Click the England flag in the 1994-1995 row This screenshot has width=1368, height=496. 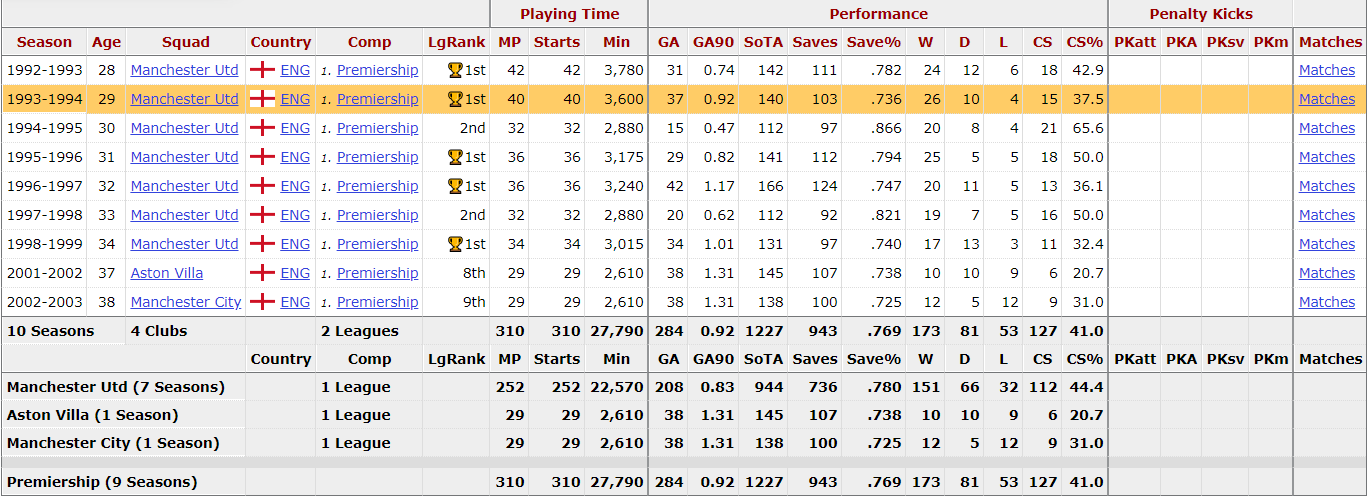tap(263, 128)
